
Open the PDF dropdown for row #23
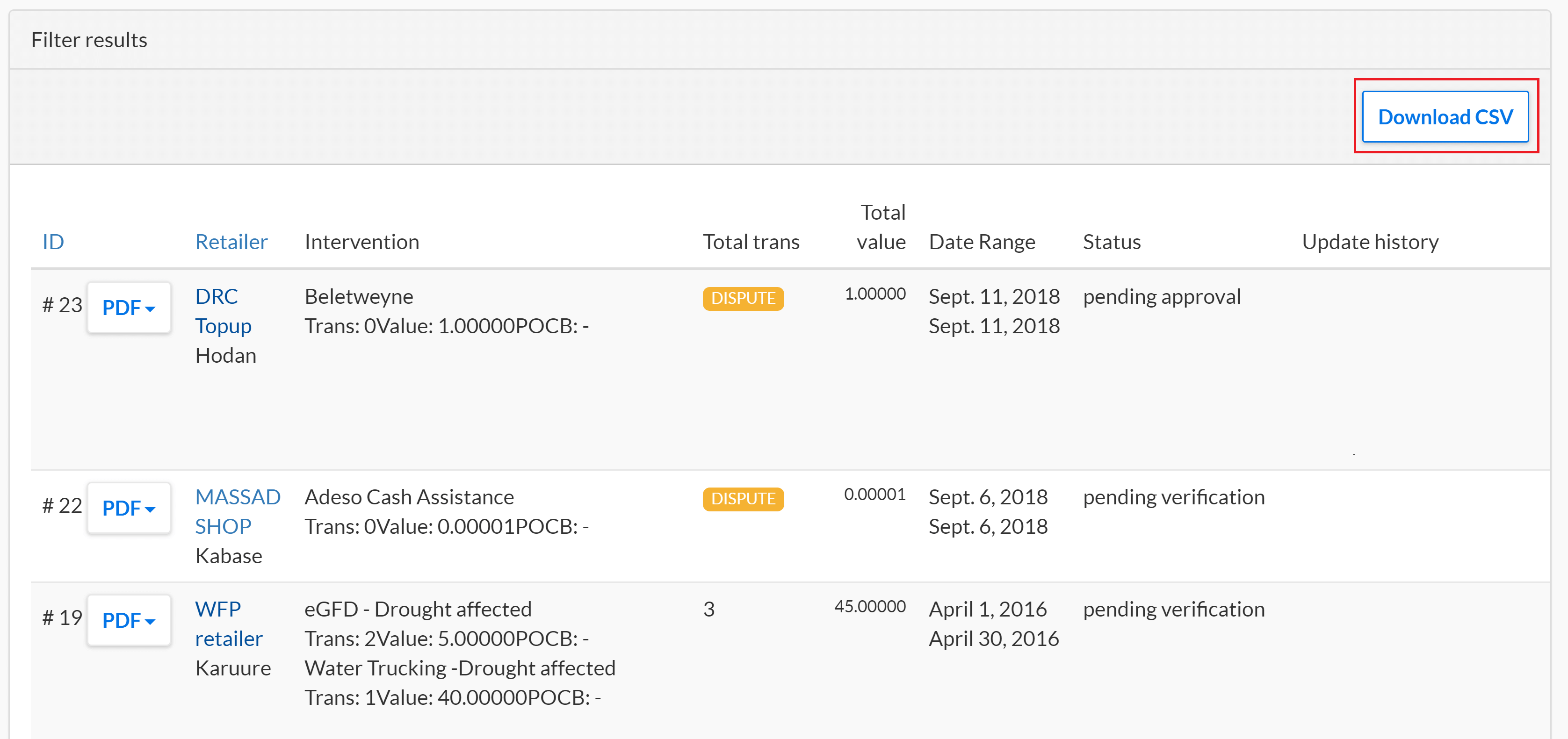129,308
